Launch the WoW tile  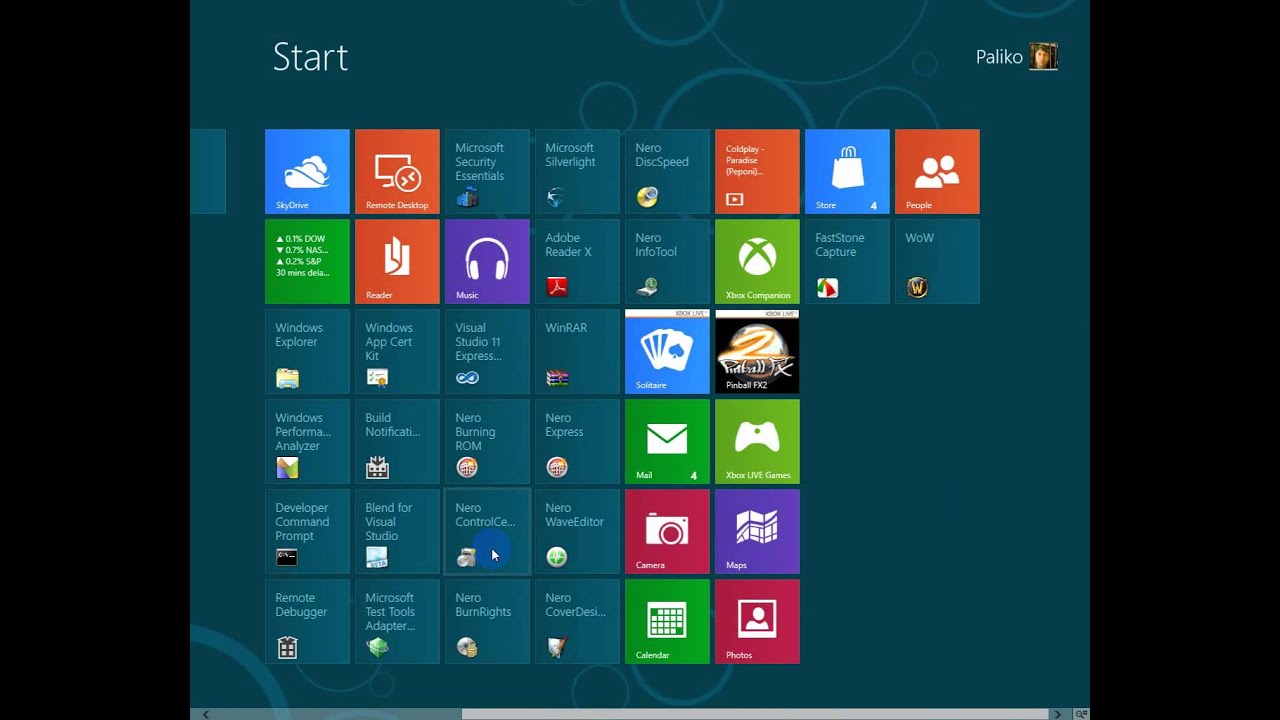click(x=937, y=261)
